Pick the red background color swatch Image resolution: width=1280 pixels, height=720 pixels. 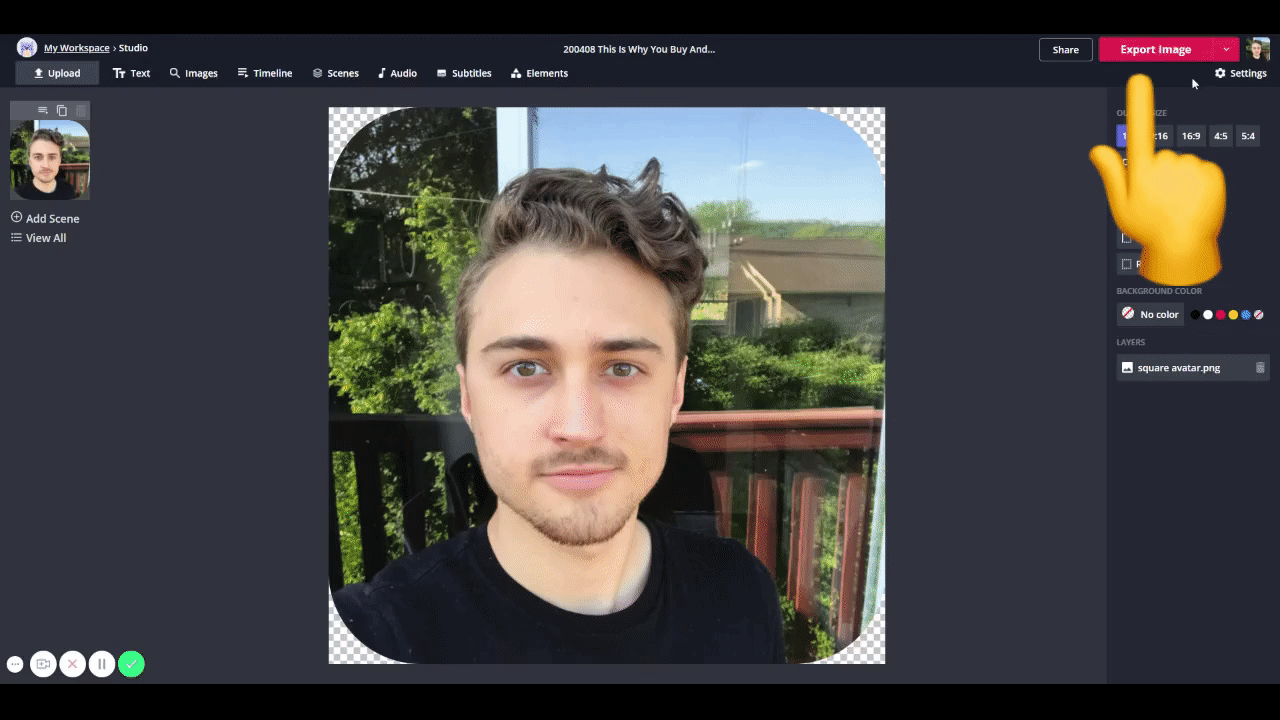[x=1220, y=315]
